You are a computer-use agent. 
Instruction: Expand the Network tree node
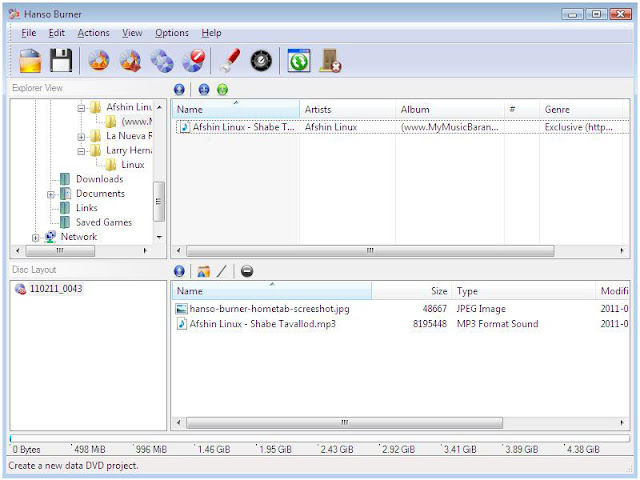pos(36,238)
